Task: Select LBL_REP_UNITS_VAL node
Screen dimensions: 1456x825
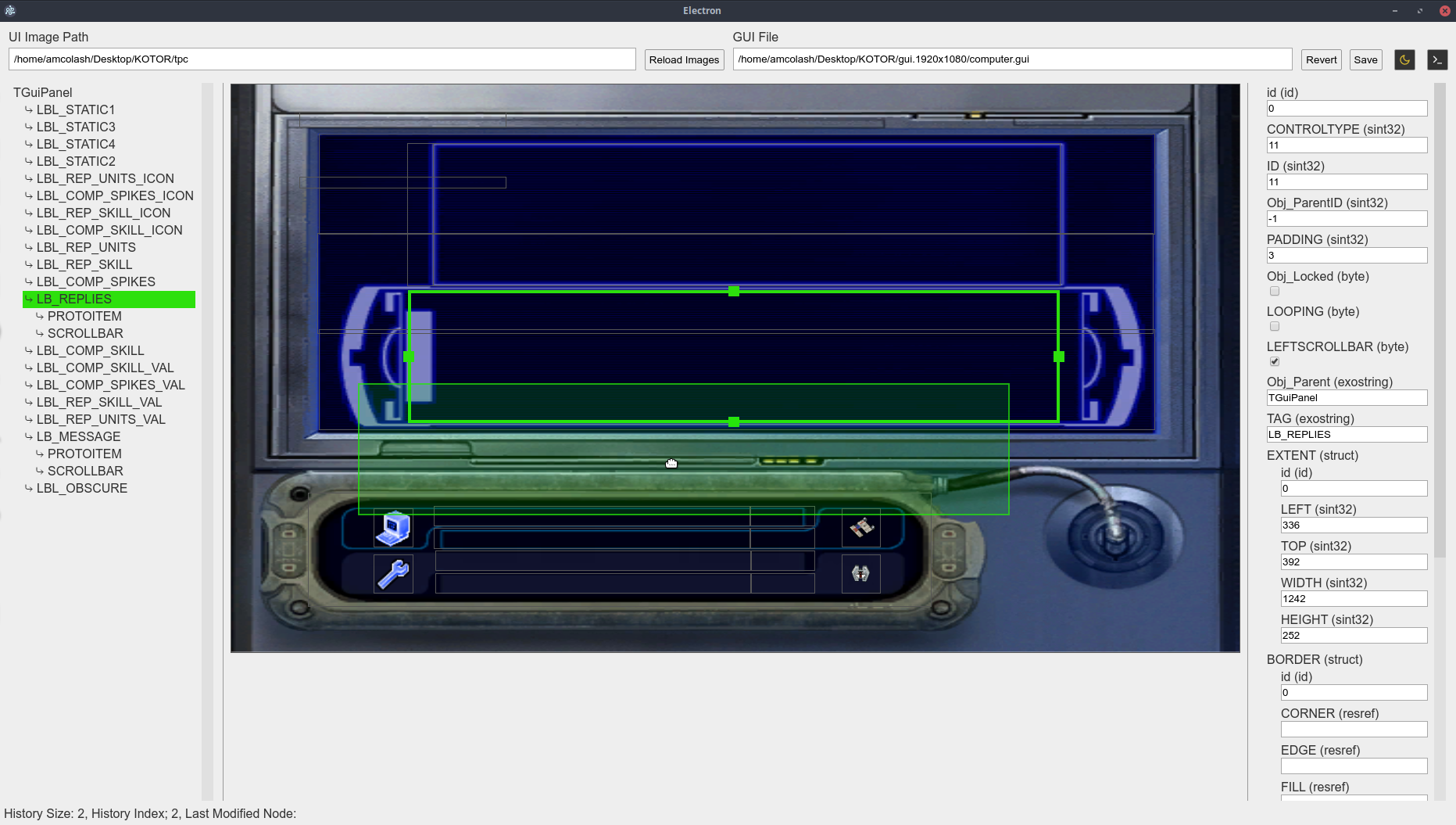Action: [x=101, y=419]
